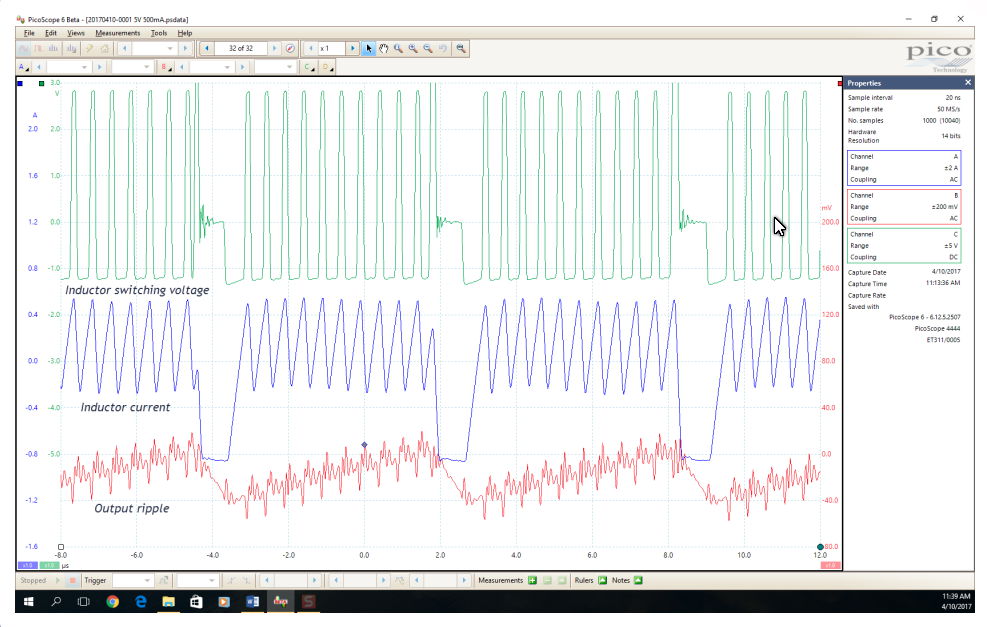The width and height of the screenshot is (987, 627).
Task: Click the advanced trigger icon
Action: point(164,580)
